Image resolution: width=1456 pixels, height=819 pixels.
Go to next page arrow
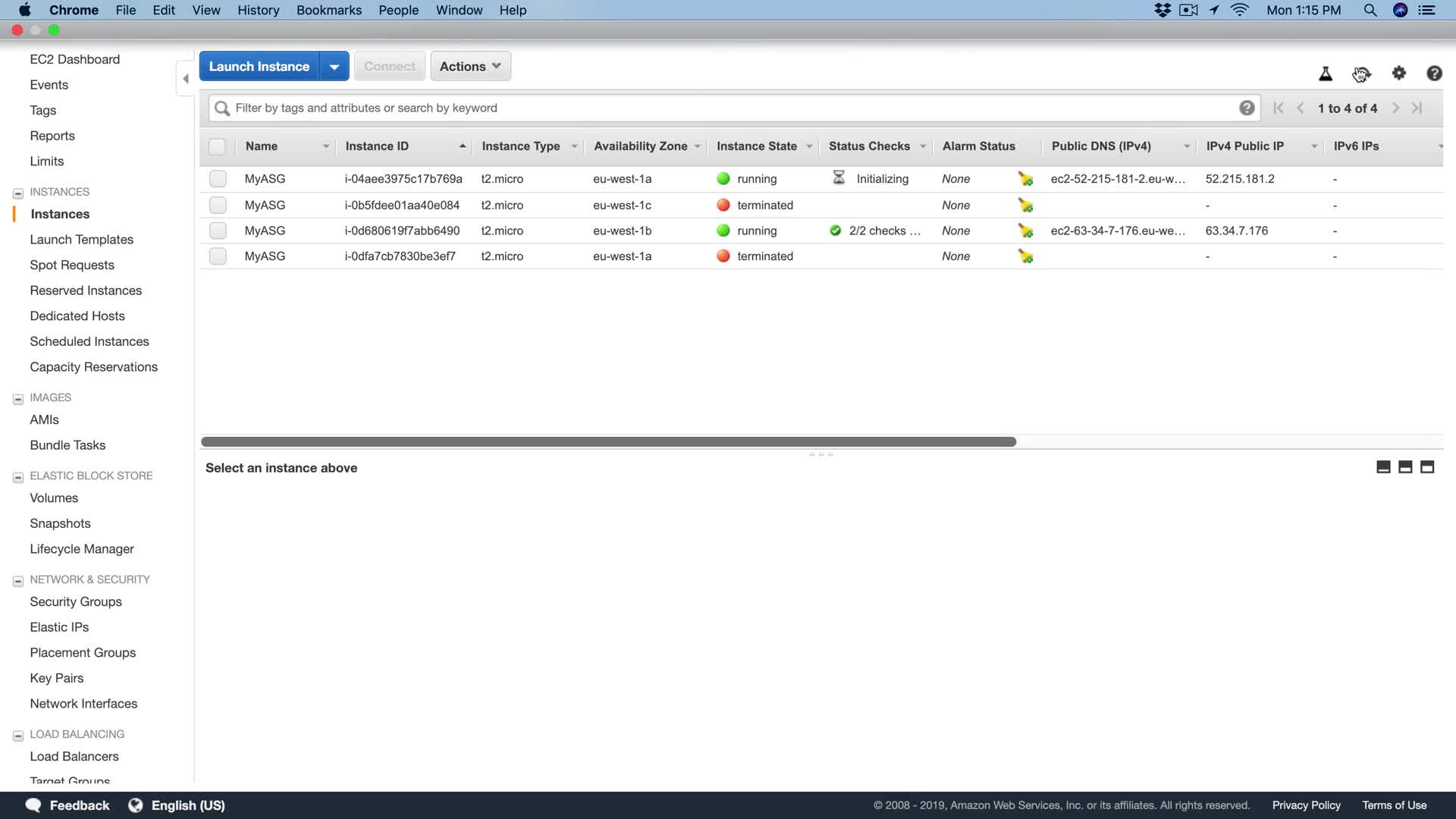coord(1395,108)
